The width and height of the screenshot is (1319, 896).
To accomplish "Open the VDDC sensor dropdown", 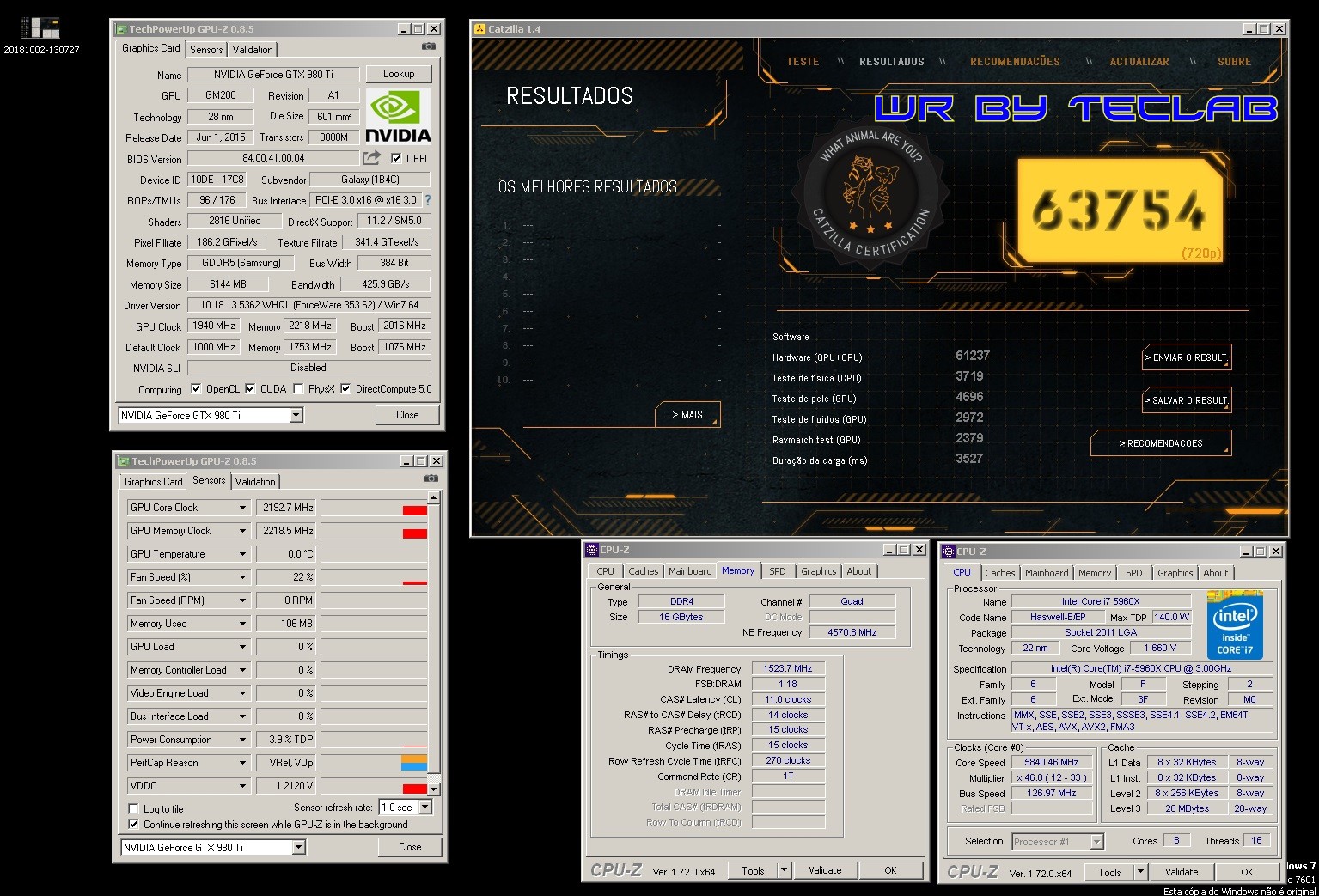I will [242, 786].
